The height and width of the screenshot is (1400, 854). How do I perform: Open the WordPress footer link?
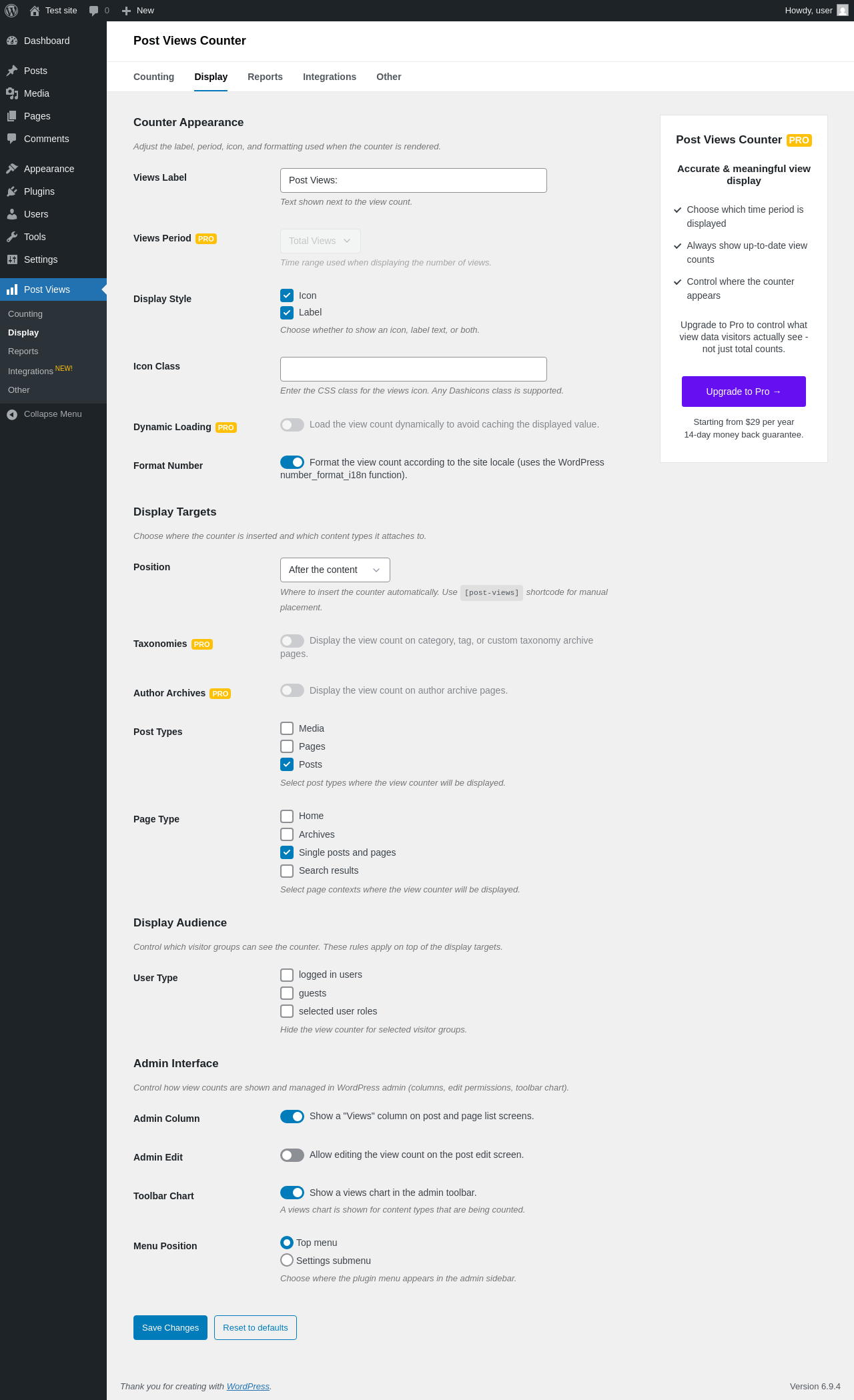point(248,1386)
